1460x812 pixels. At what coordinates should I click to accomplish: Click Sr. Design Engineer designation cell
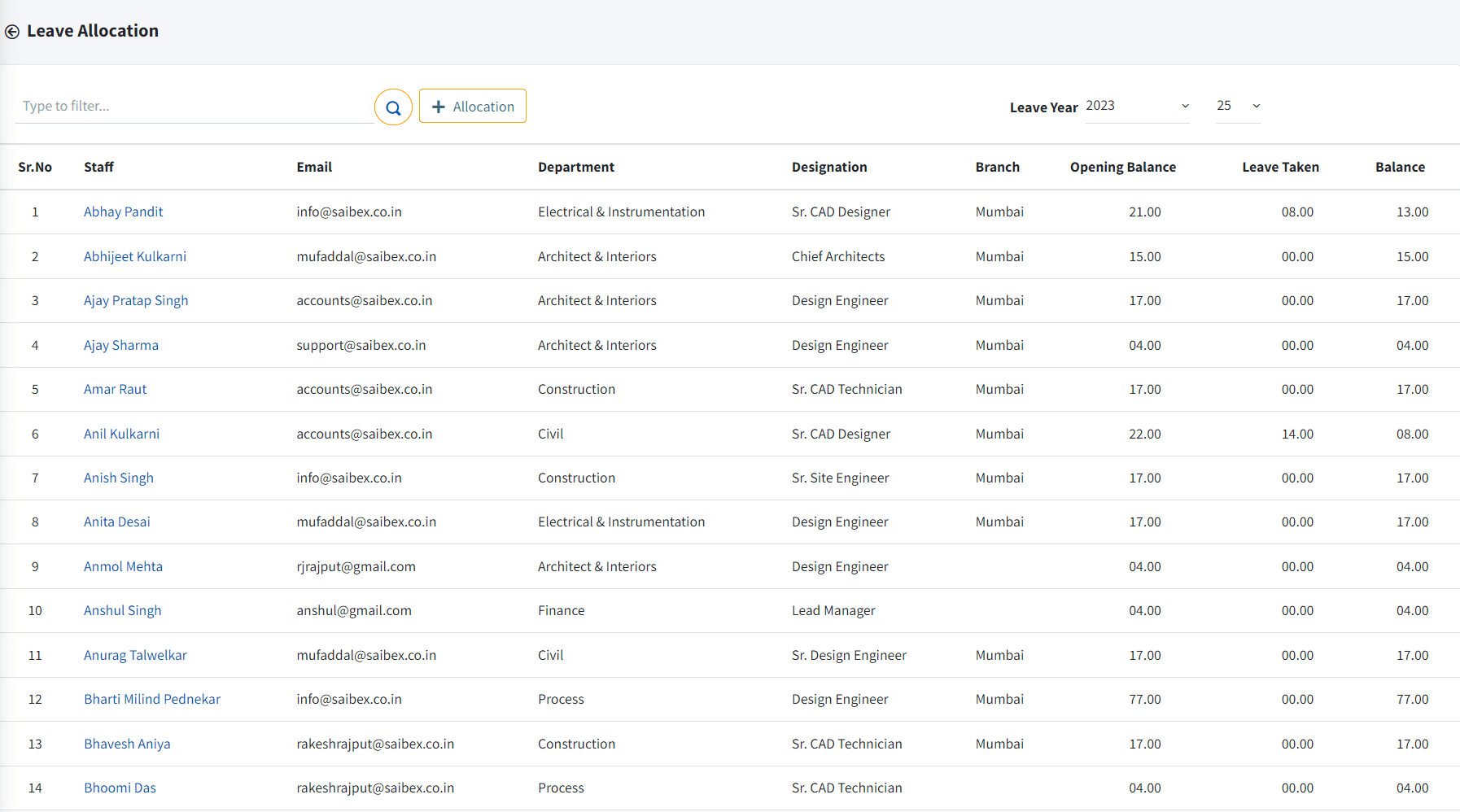pos(849,655)
